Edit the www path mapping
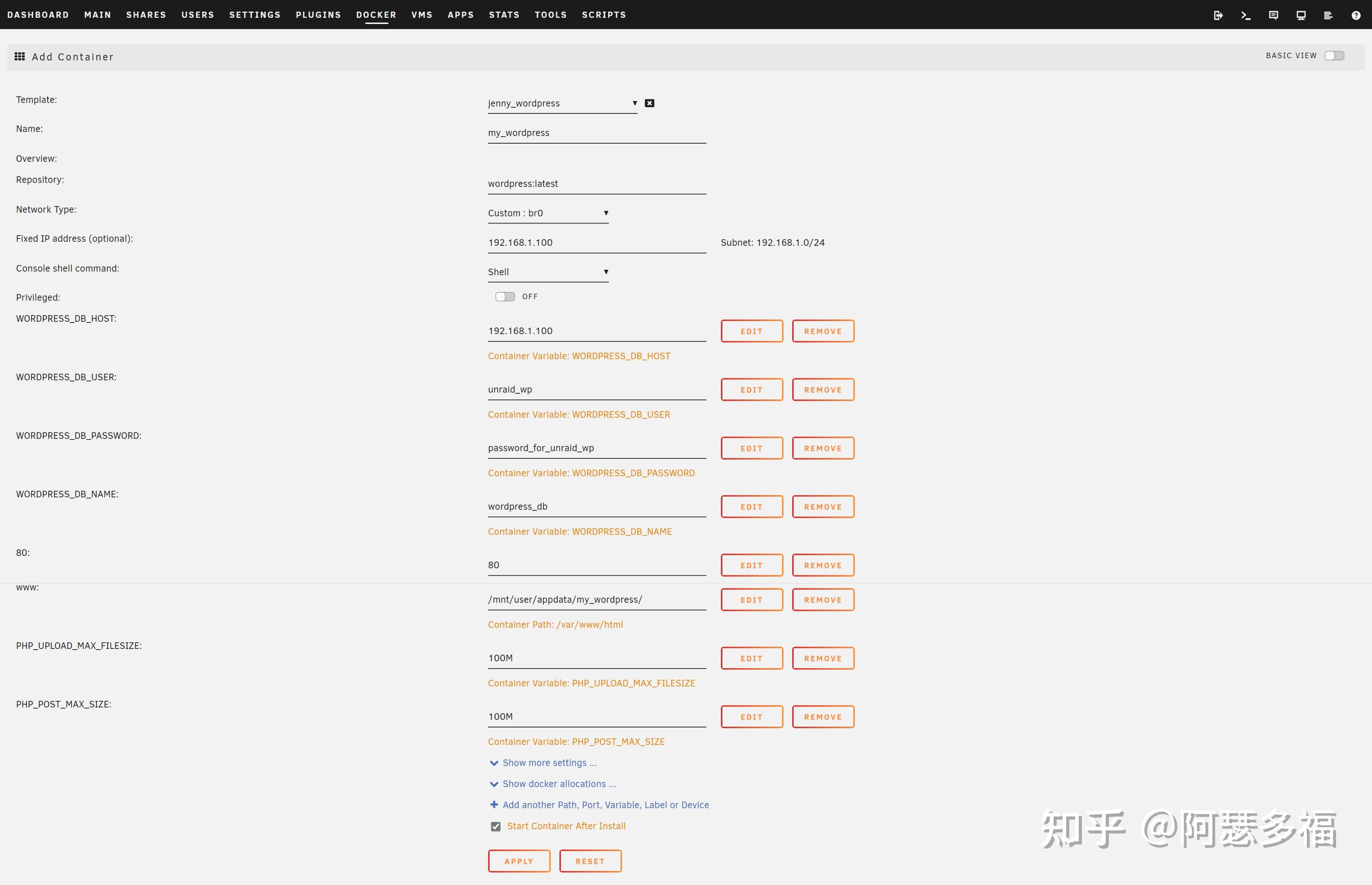The image size is (1372, 885). 751,600
